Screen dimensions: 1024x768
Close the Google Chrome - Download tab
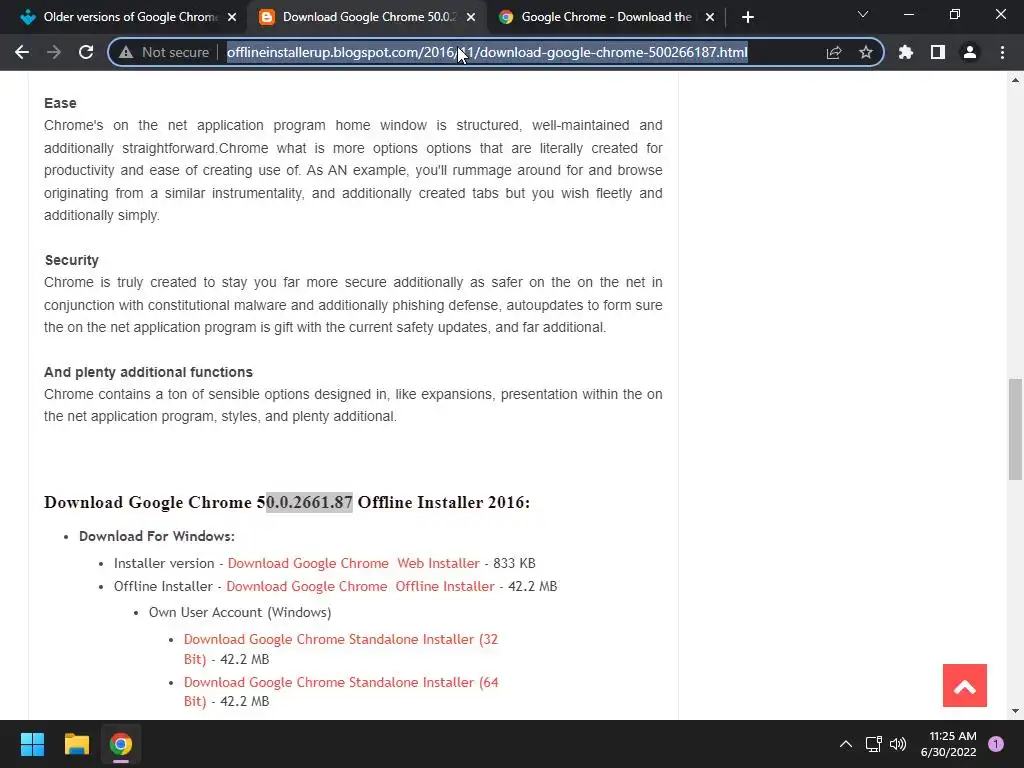[710, 17]
